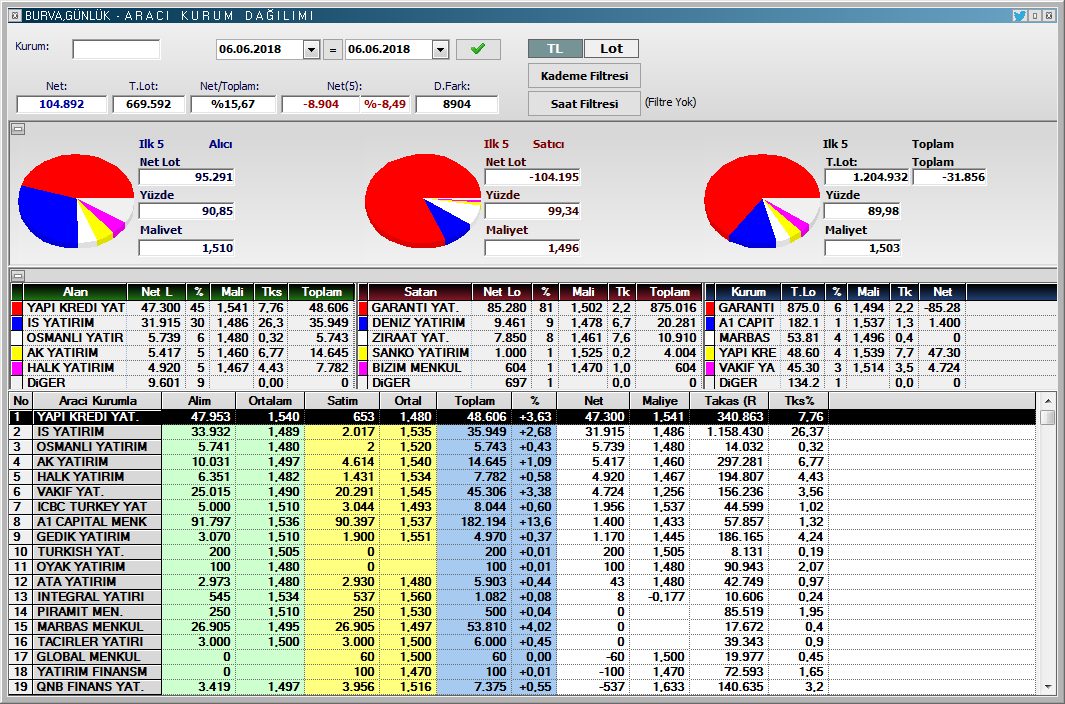Open the end date dropdown arrow

click(x=441, y=50)
